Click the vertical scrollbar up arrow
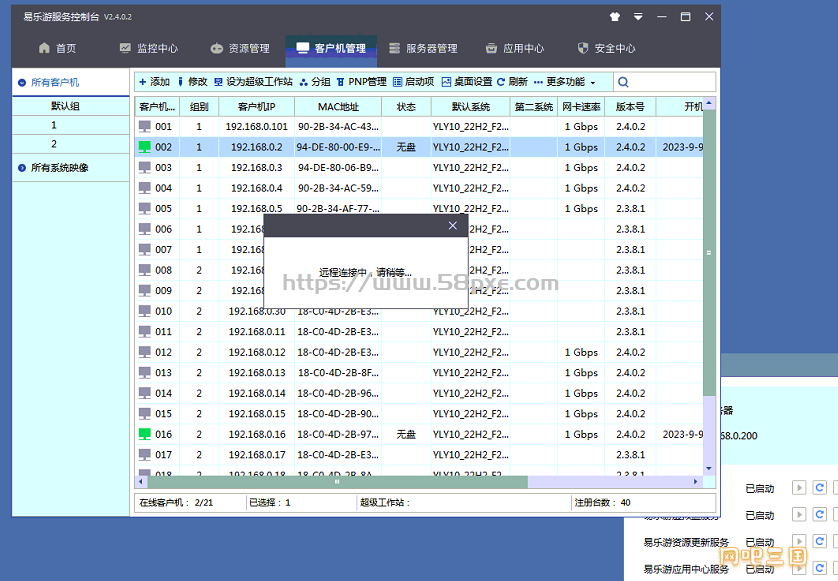Image resolution: width=838 pixels, height=581 pixels. click(x=709, y=103)
